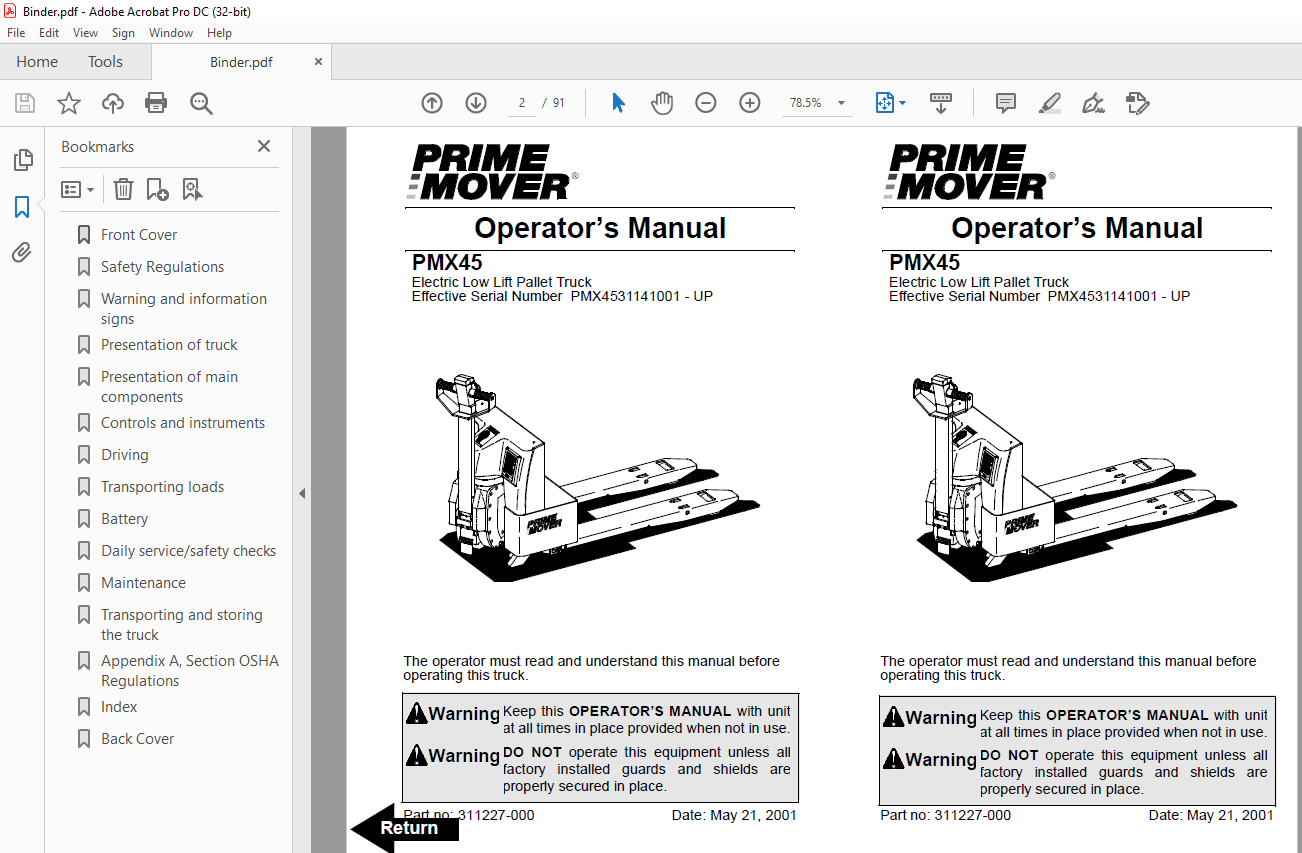Collapse the navigation pane arrow

pos(302,493)
